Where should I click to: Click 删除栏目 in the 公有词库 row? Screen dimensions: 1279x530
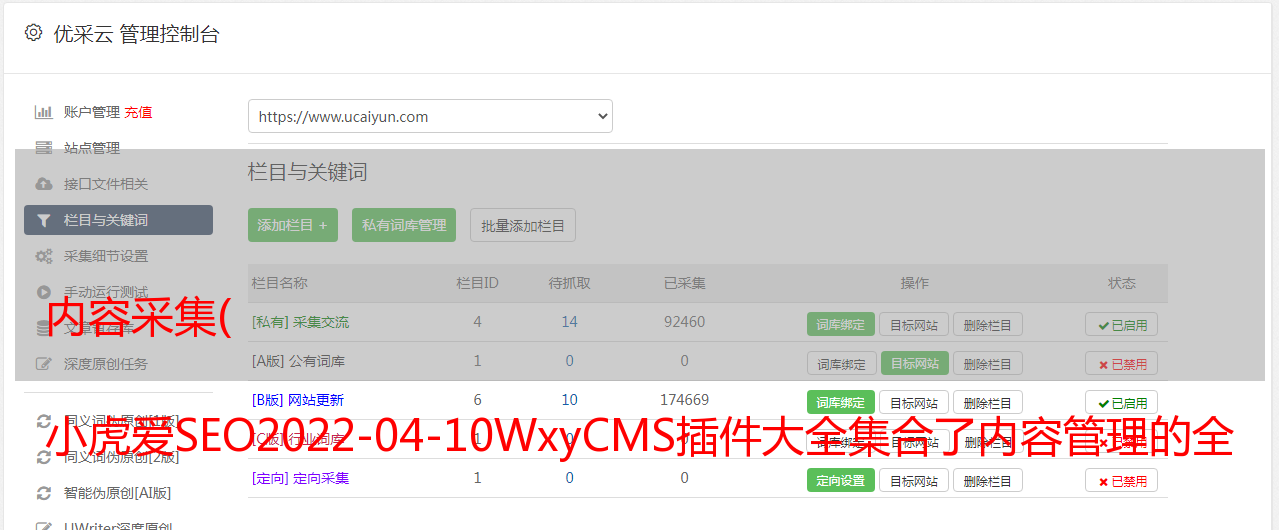pyautogui.click(x=988, y=363)
